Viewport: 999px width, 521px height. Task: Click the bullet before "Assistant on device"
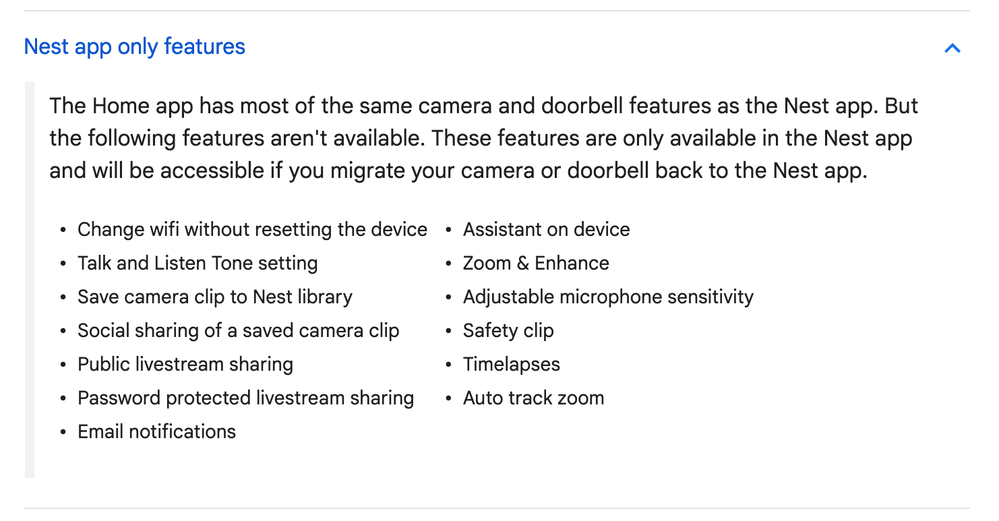pos(449,231)
